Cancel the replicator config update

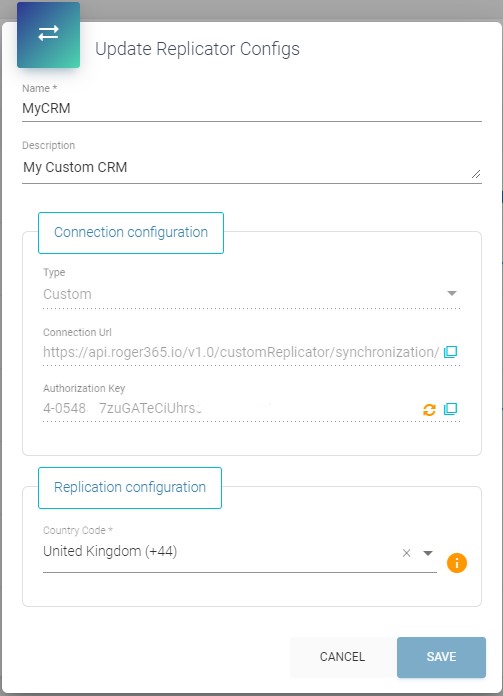[342, 657]
